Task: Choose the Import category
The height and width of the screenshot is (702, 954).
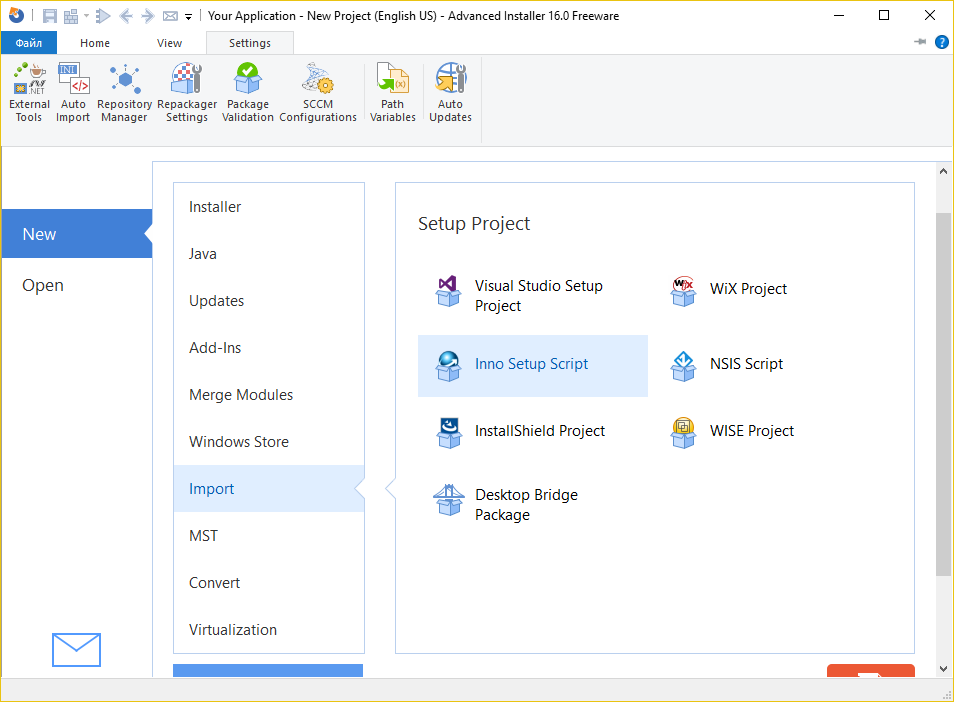Action: pyautogui.click(x=269, y=488)
